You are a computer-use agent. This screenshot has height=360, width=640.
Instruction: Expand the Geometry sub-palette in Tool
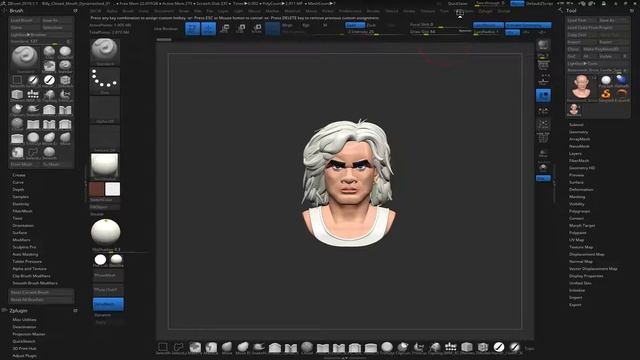point(578,132)
